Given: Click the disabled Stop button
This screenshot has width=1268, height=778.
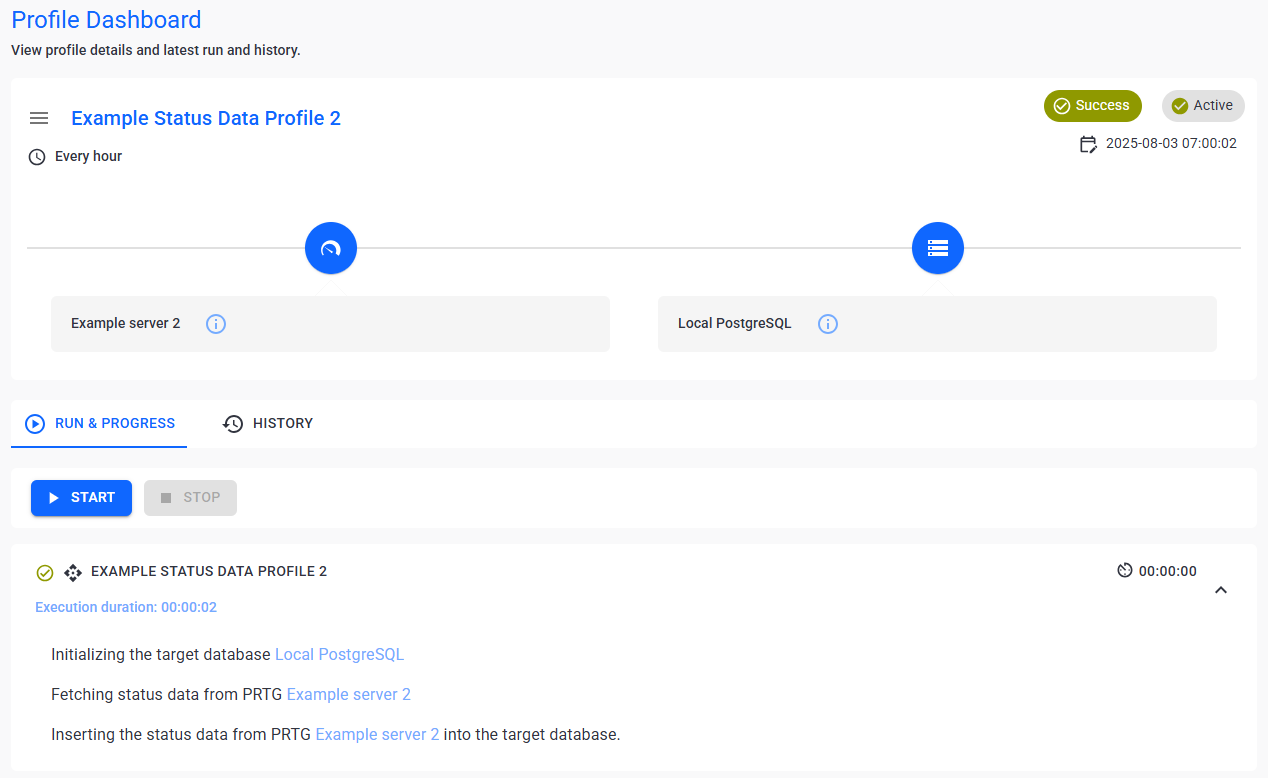Looking at the screenshot, I should click(x=190, y=498).
